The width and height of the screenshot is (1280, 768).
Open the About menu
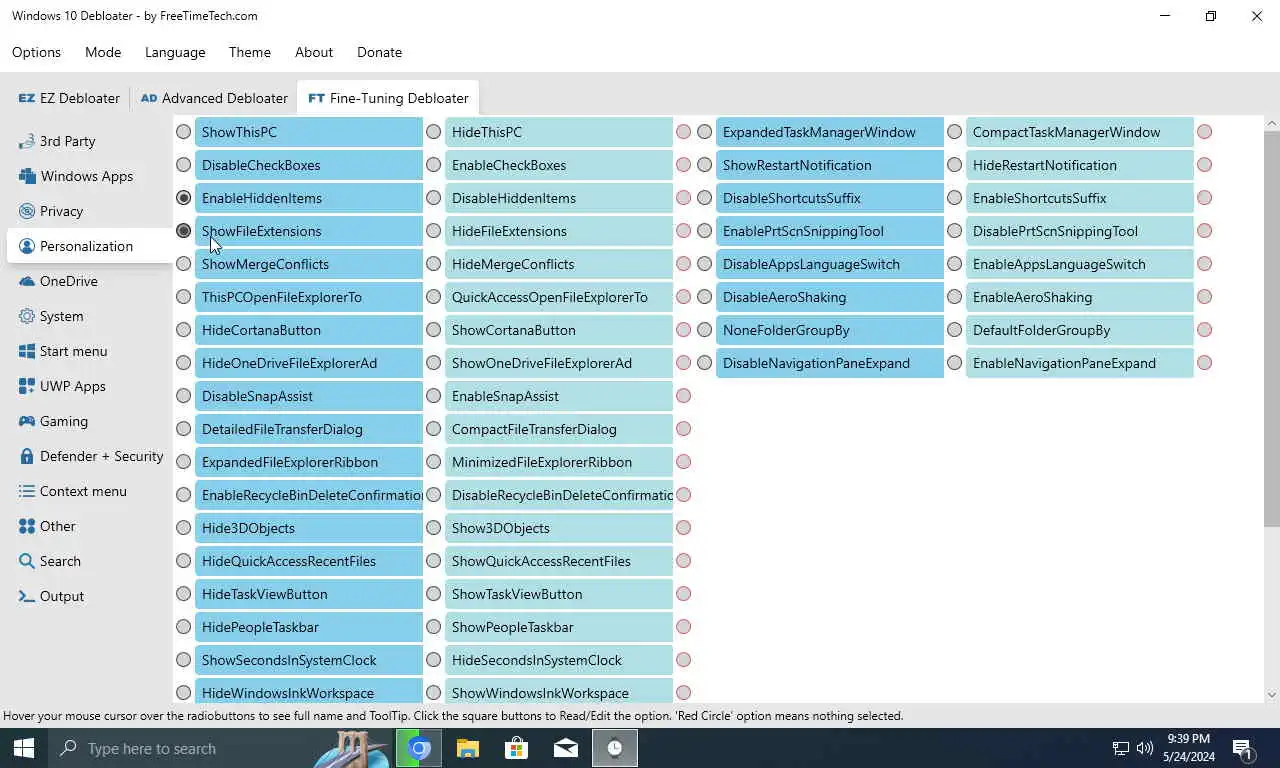point(314,52)
